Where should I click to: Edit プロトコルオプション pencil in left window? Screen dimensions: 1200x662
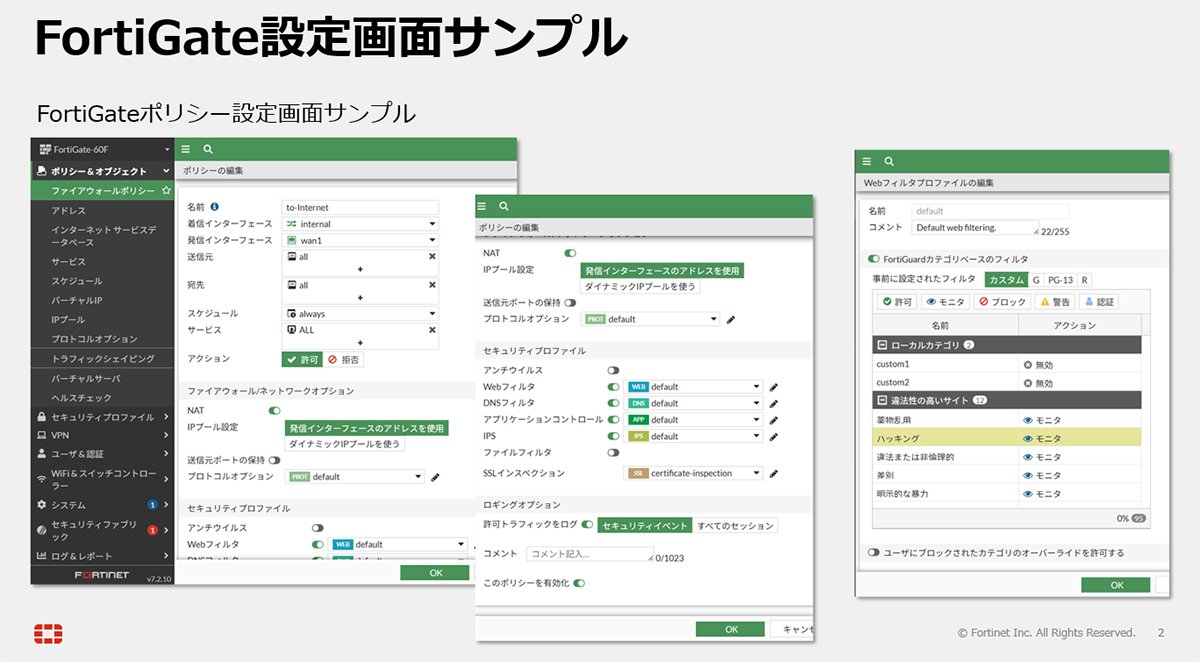435,477
